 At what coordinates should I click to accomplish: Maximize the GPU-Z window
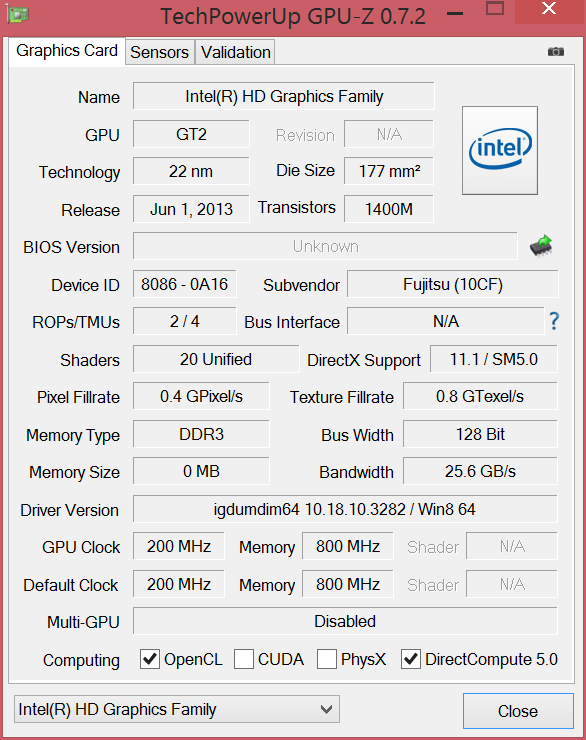pos(495,9)
